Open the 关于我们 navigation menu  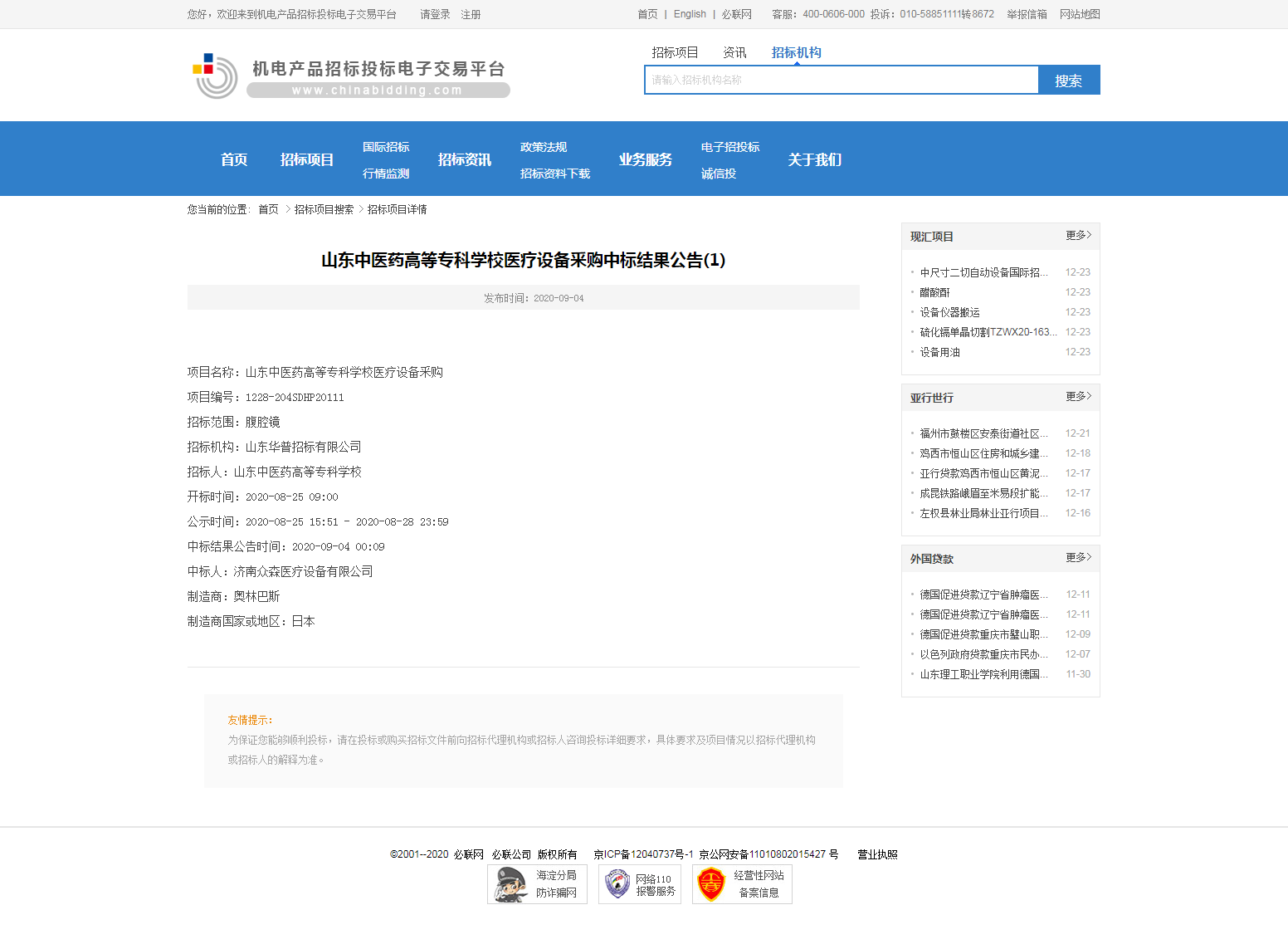(x=814, y=159)
